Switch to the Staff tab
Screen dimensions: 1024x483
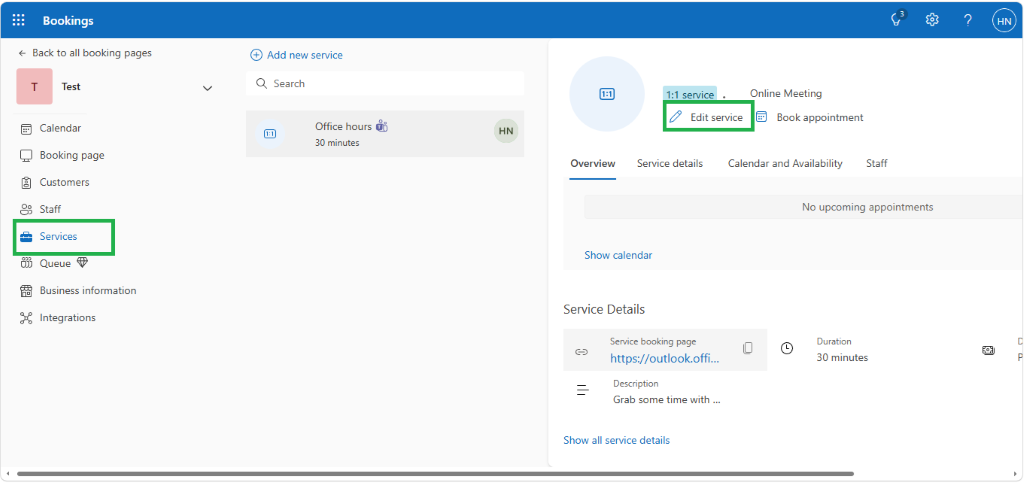876,164
